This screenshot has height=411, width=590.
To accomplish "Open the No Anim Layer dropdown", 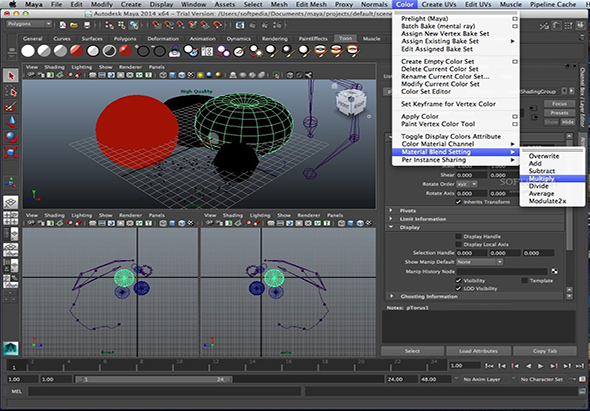I will 484,379.
